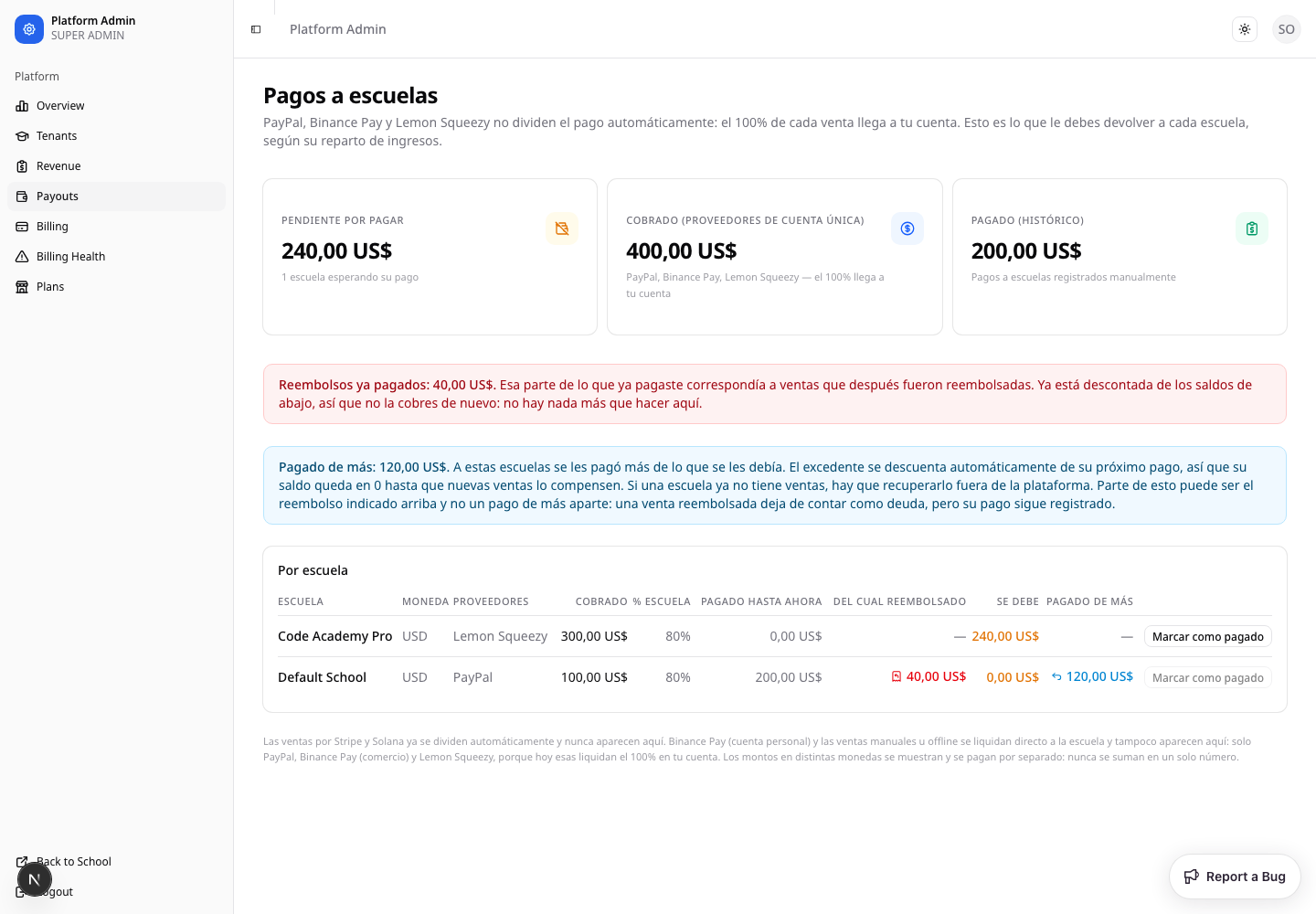1316x914 pixels.
Task: Click the Por escuela section title
Action: (313, 570)
